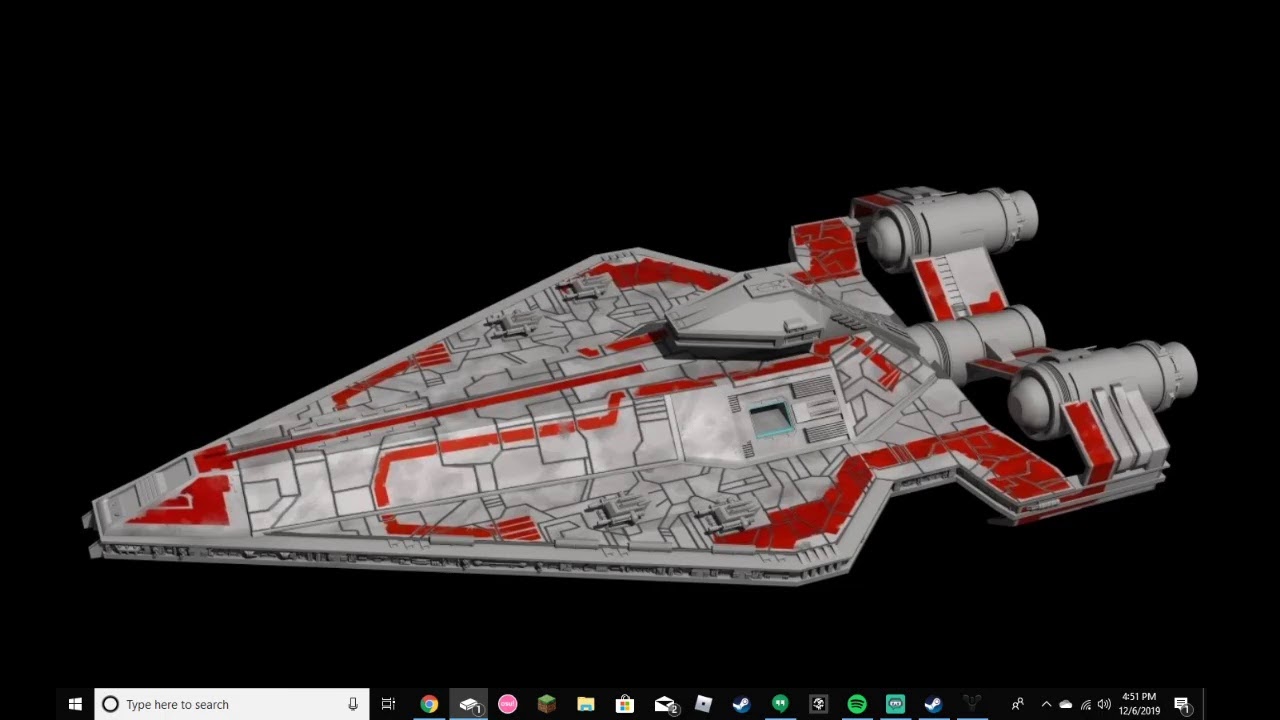Screen dimensions: 1280x720
Task: Open Task View from the taskbar
Action: [388, 704]
